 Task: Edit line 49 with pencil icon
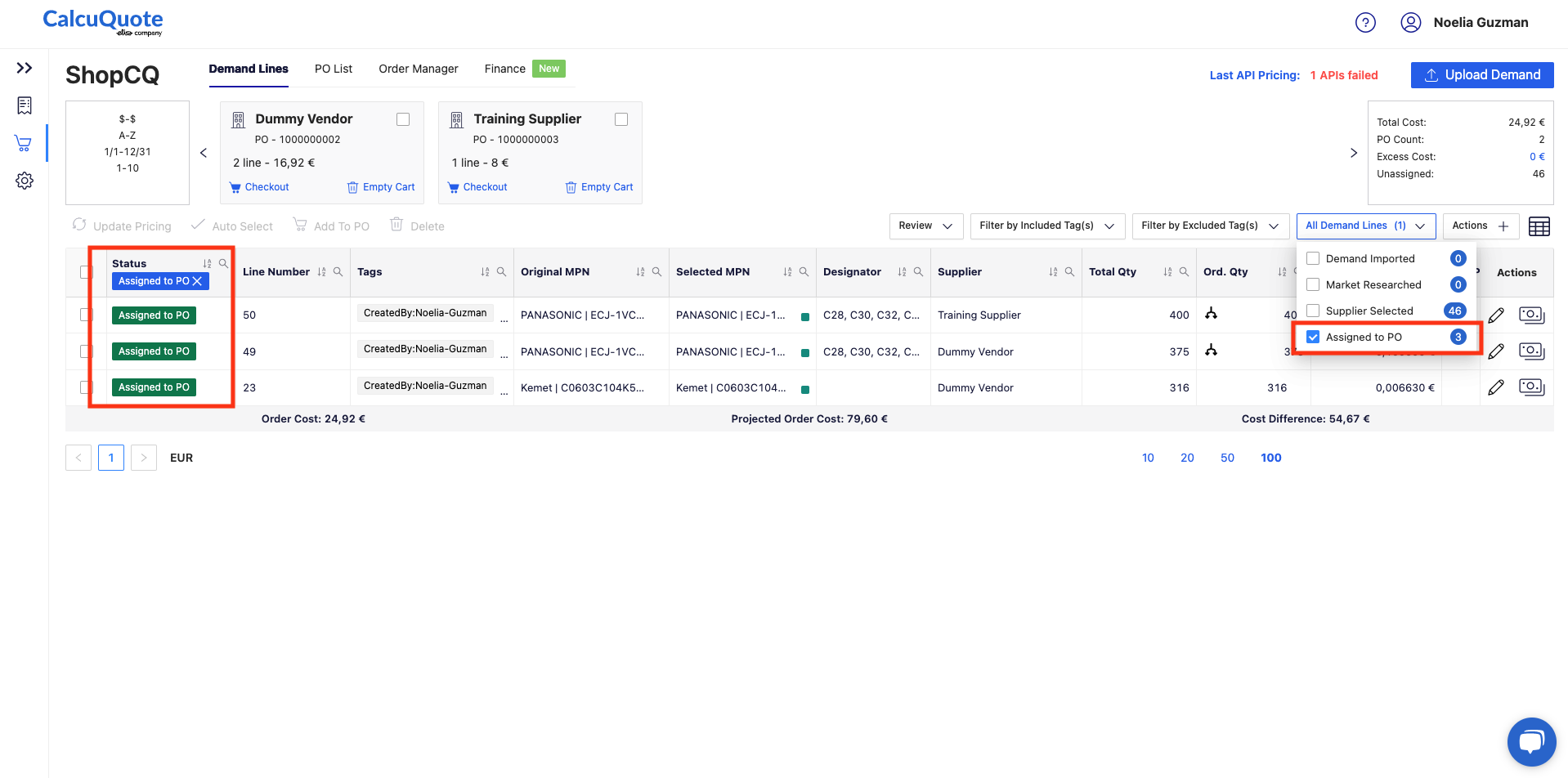(x=1496, y=351)
